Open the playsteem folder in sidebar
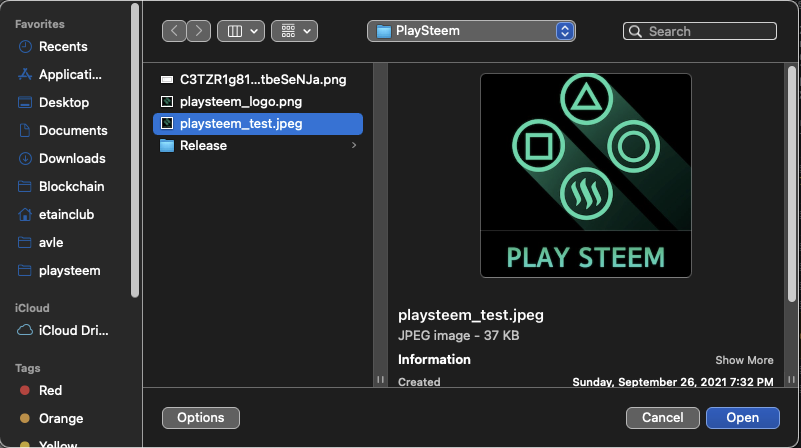Image resolution: width=801 pixels, height=448 pixels. click(x=69, y=271)
